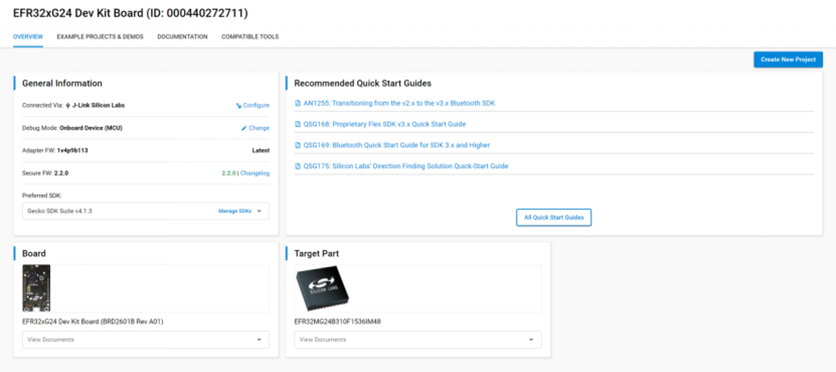Click the Latest label for Adapter FW

coord(261,151)
